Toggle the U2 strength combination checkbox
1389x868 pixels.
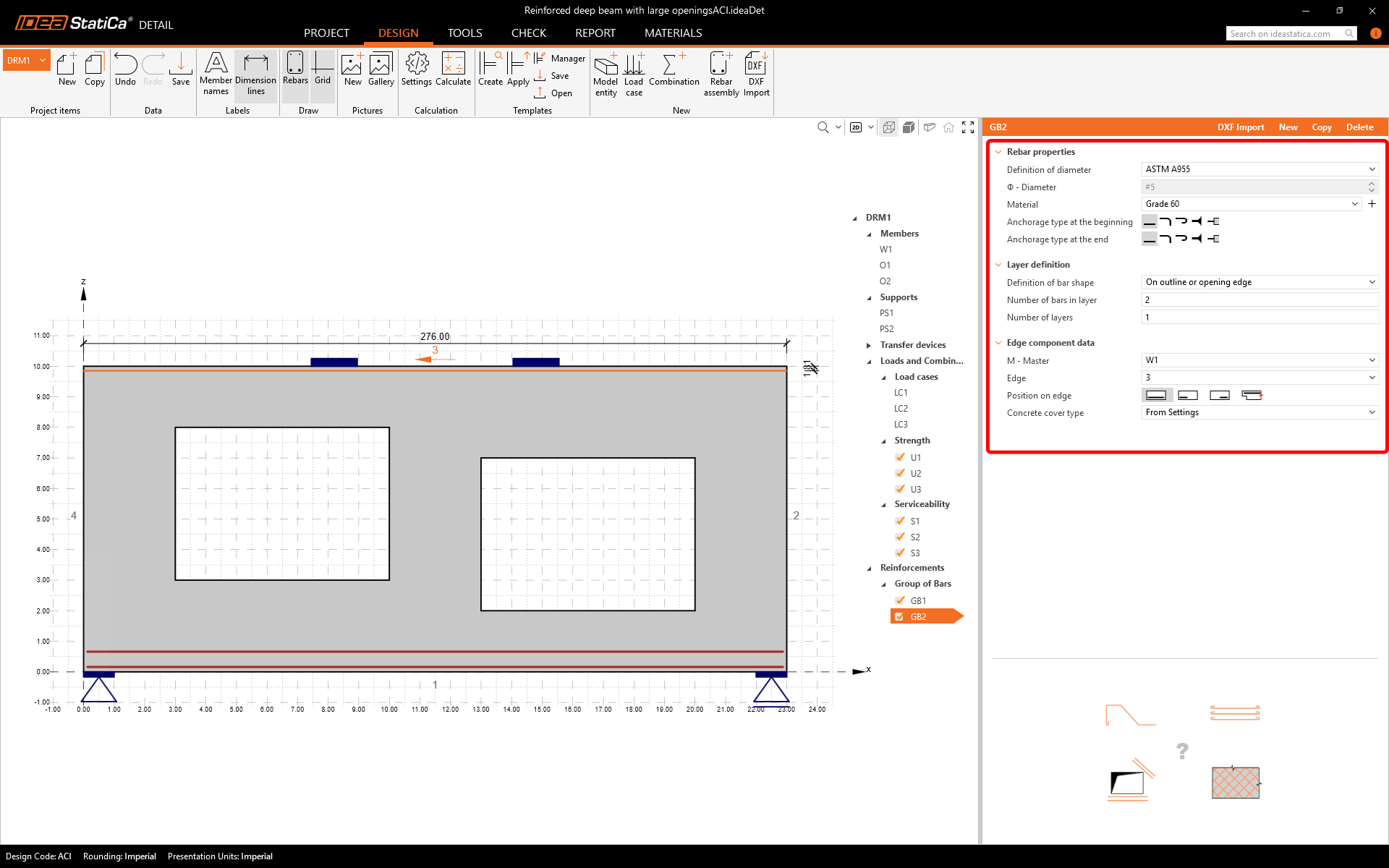[x=900, y=473]
